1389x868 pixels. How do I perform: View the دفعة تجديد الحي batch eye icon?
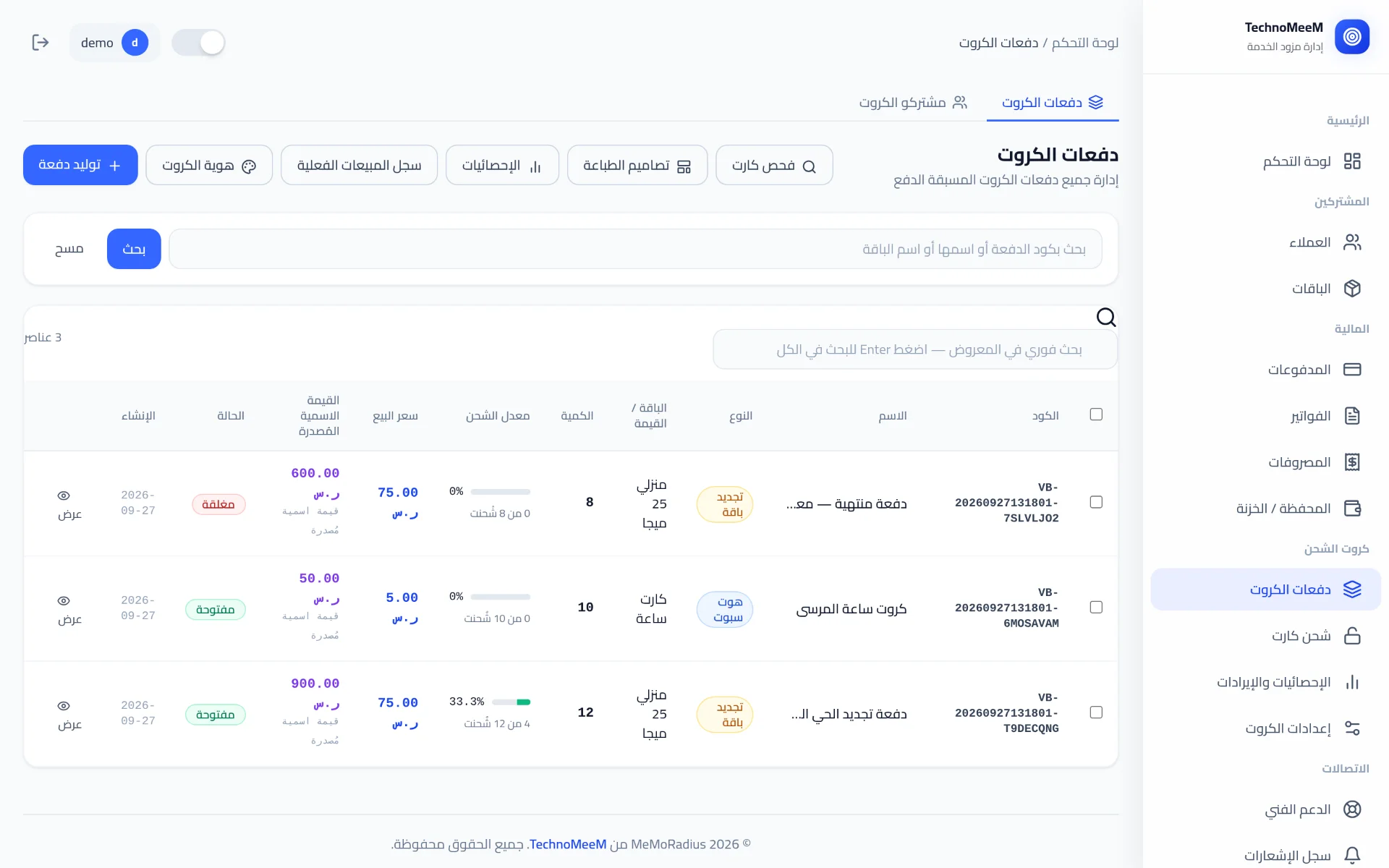click(x=64, y=706)
